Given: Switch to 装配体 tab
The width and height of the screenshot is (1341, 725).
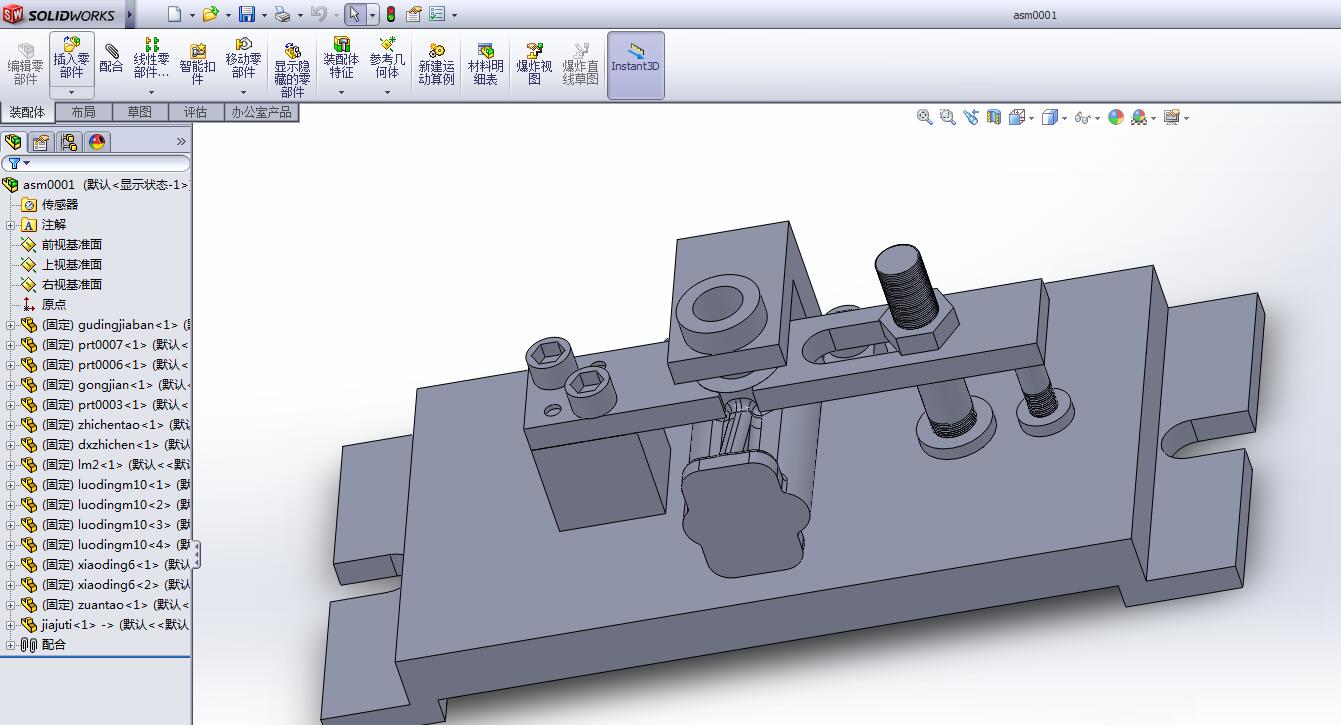Looking at the screenshot, I should 27,112.
